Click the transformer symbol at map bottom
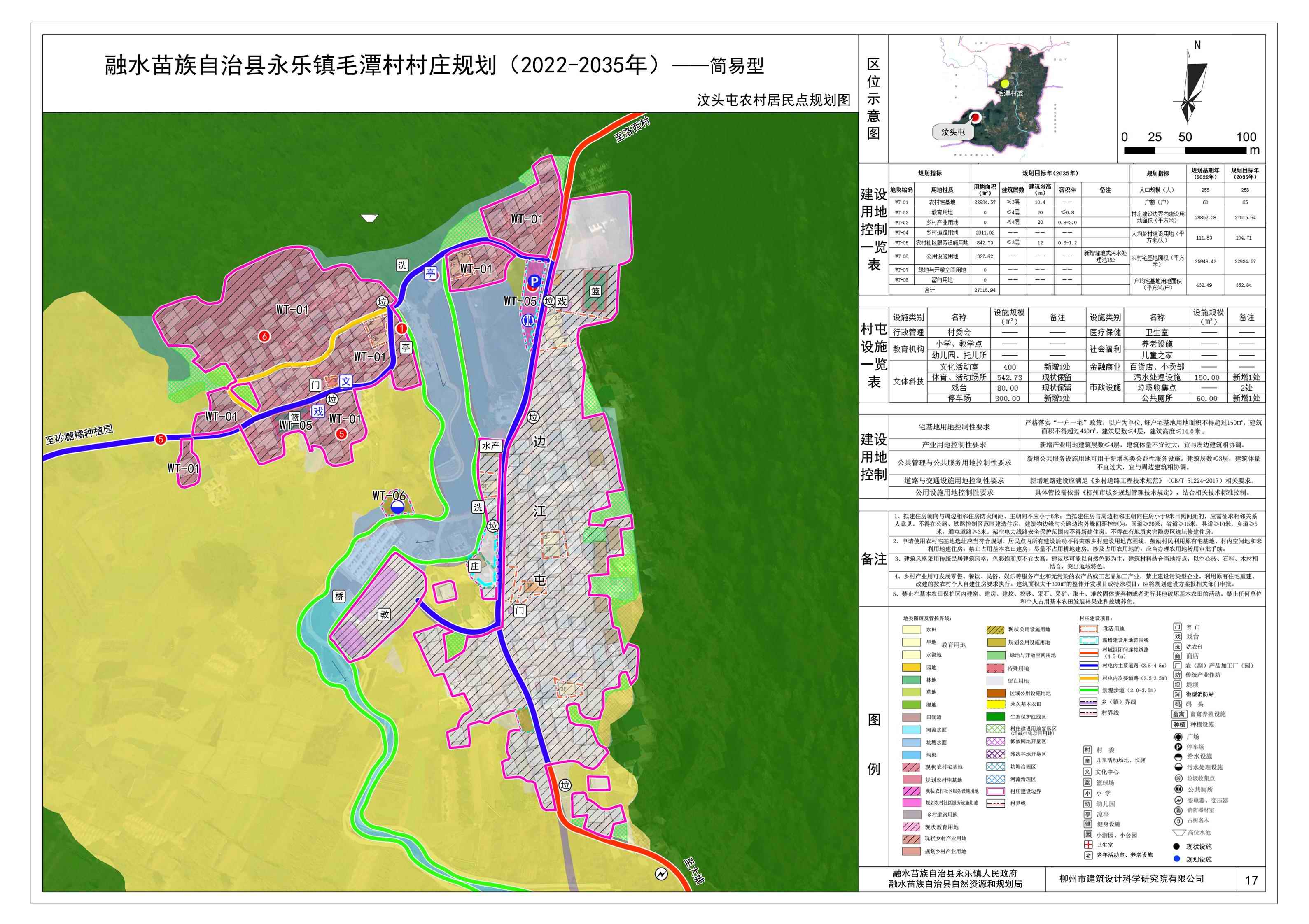Screen dimensions: 1309x924 [x=661, y=874]
